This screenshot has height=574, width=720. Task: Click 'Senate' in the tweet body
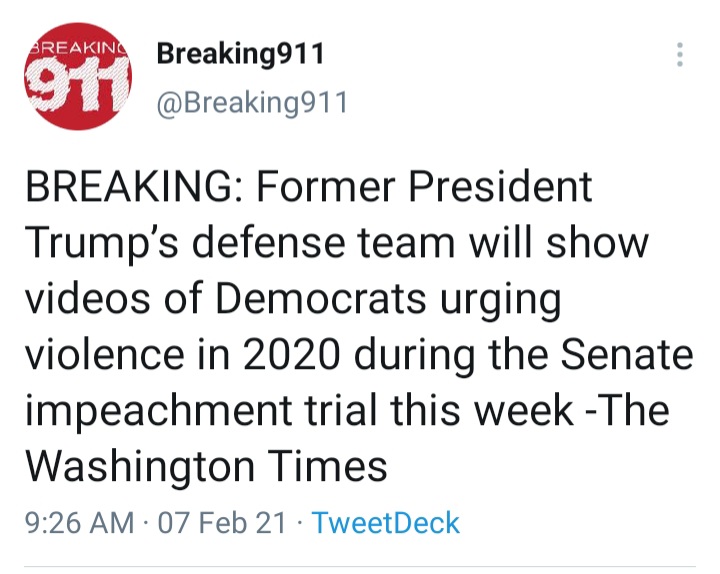click(627, 355)
